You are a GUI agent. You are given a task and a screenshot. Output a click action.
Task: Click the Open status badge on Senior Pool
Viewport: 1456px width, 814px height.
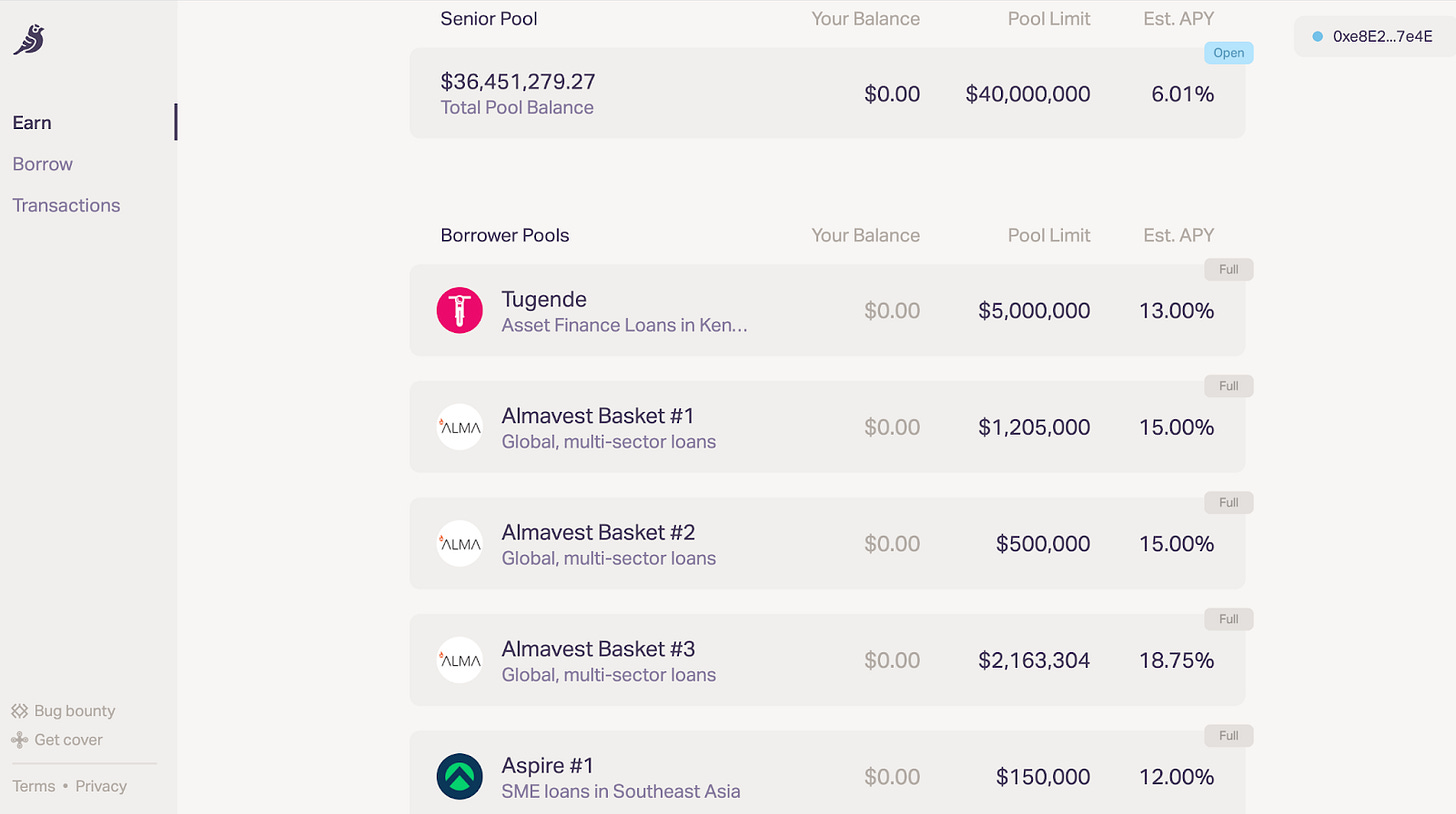(1229, 53)
